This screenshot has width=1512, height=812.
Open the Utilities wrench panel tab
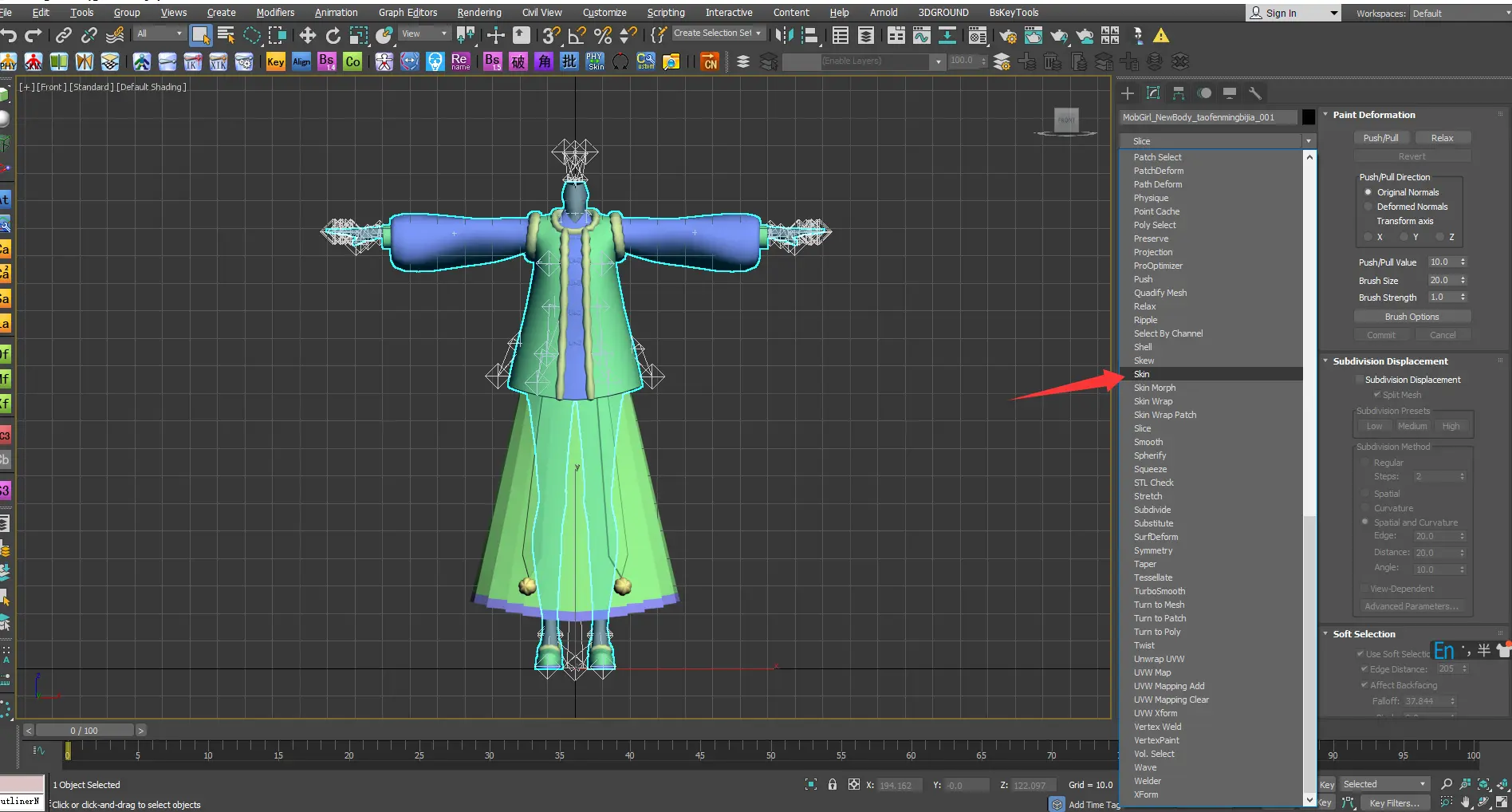tap(1255, 93)
